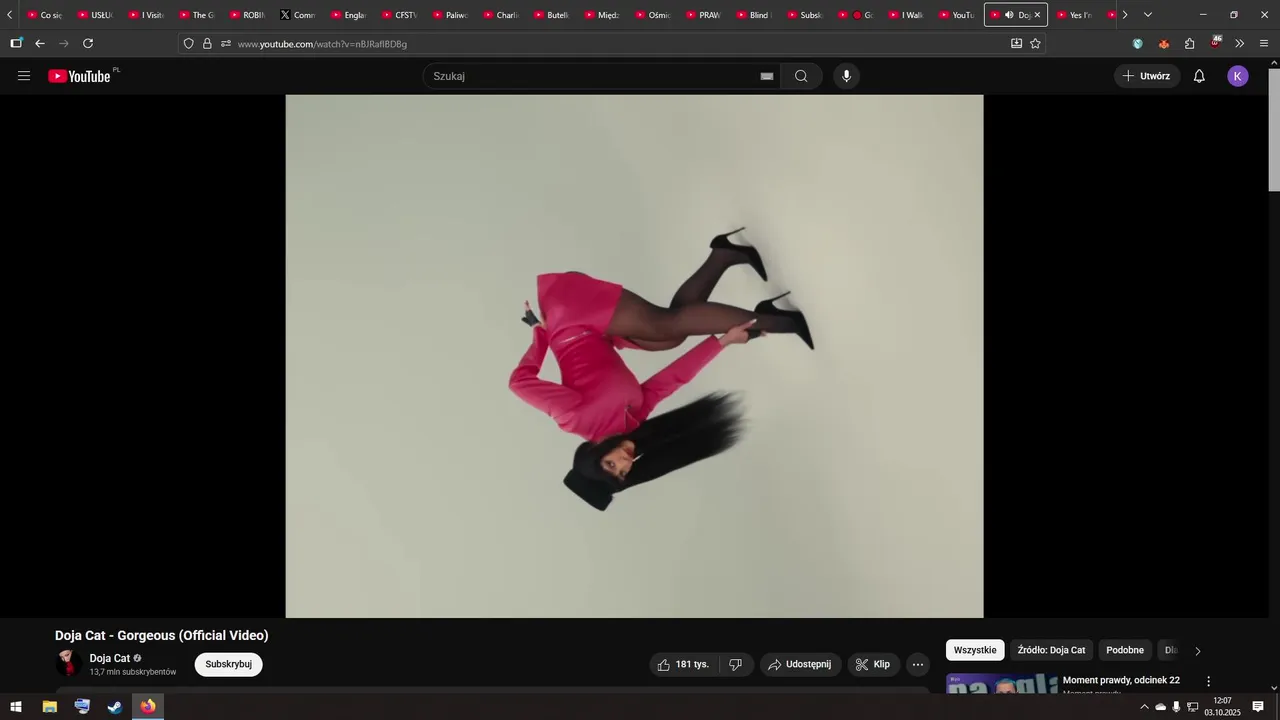1280x720 pixels.
Task: Go to the YouTube home logo
Action: (79, 76)
